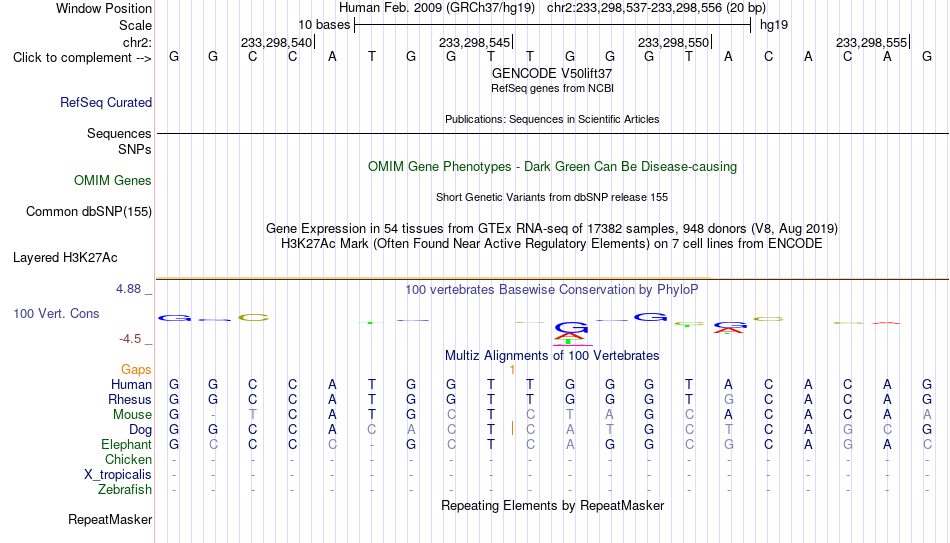The image size is (950, 543).
Task: Click the GTEx Gene Expression track title
Action: coord(552,228)
